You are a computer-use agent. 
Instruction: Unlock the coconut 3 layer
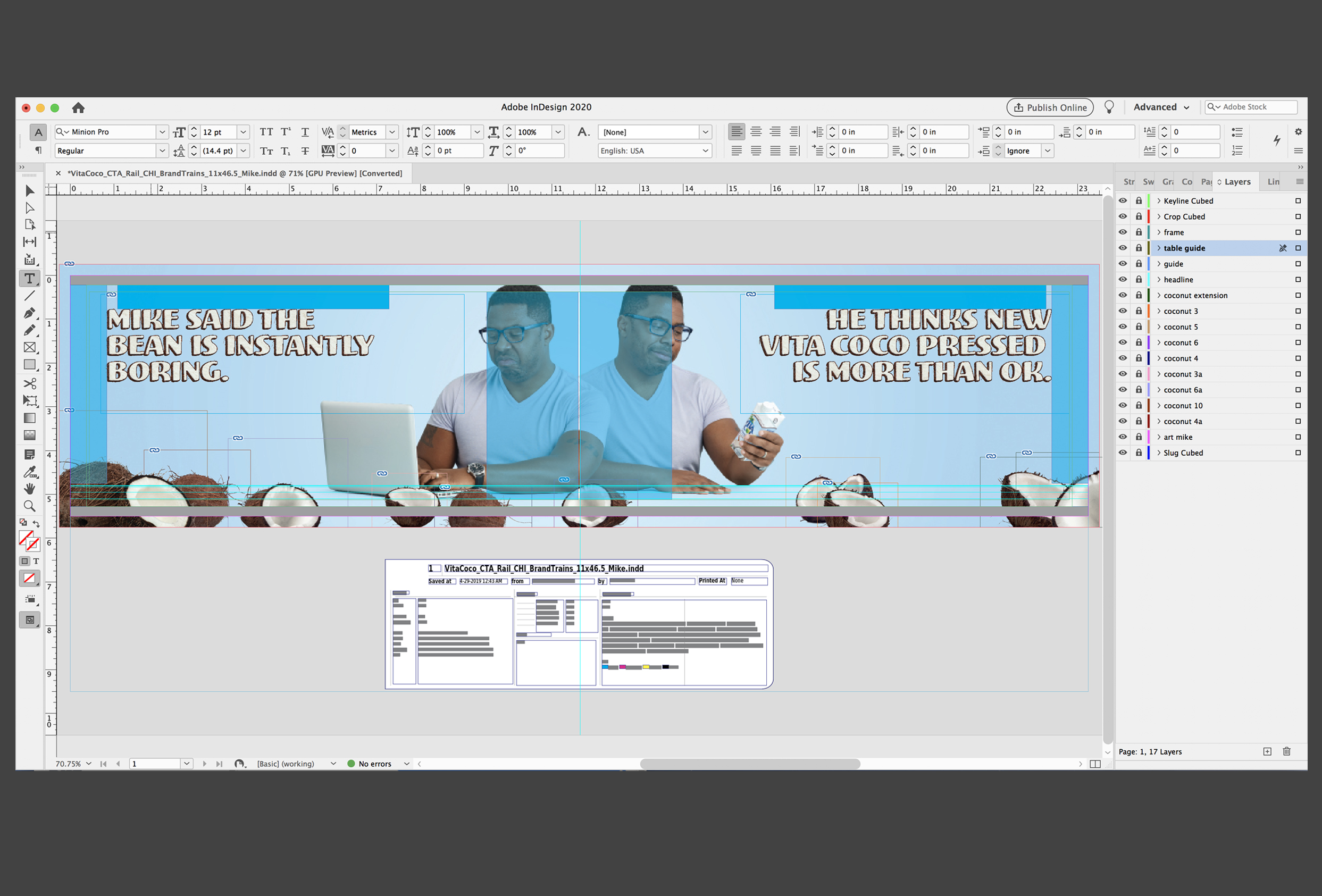point(1138,311)
